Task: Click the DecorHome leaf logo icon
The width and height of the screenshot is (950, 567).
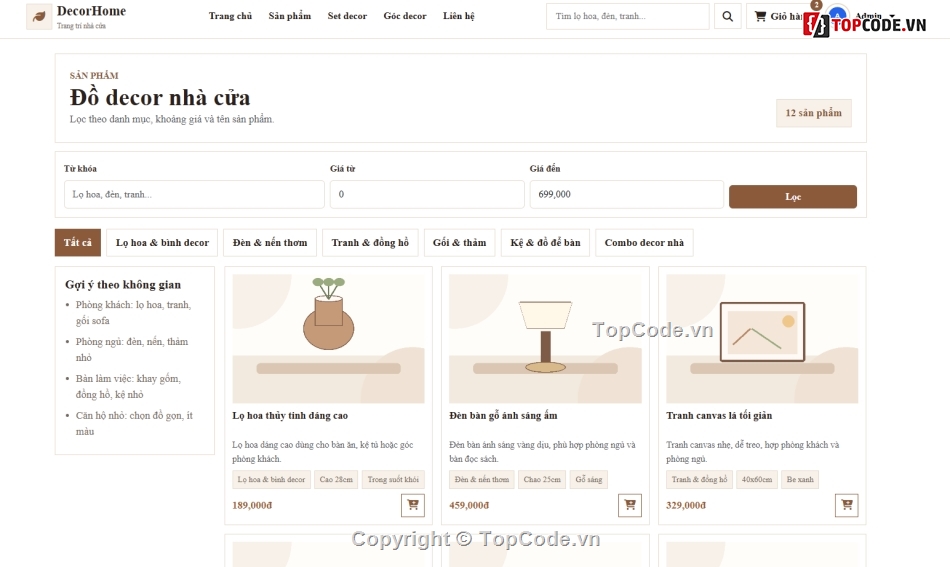Action: [39, 16]
